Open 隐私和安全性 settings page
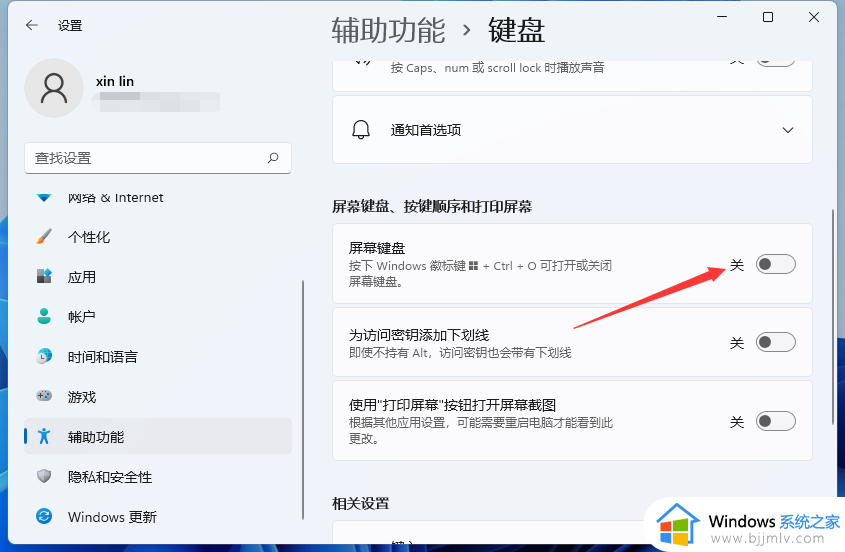845x552 pixels. (158, 477)
